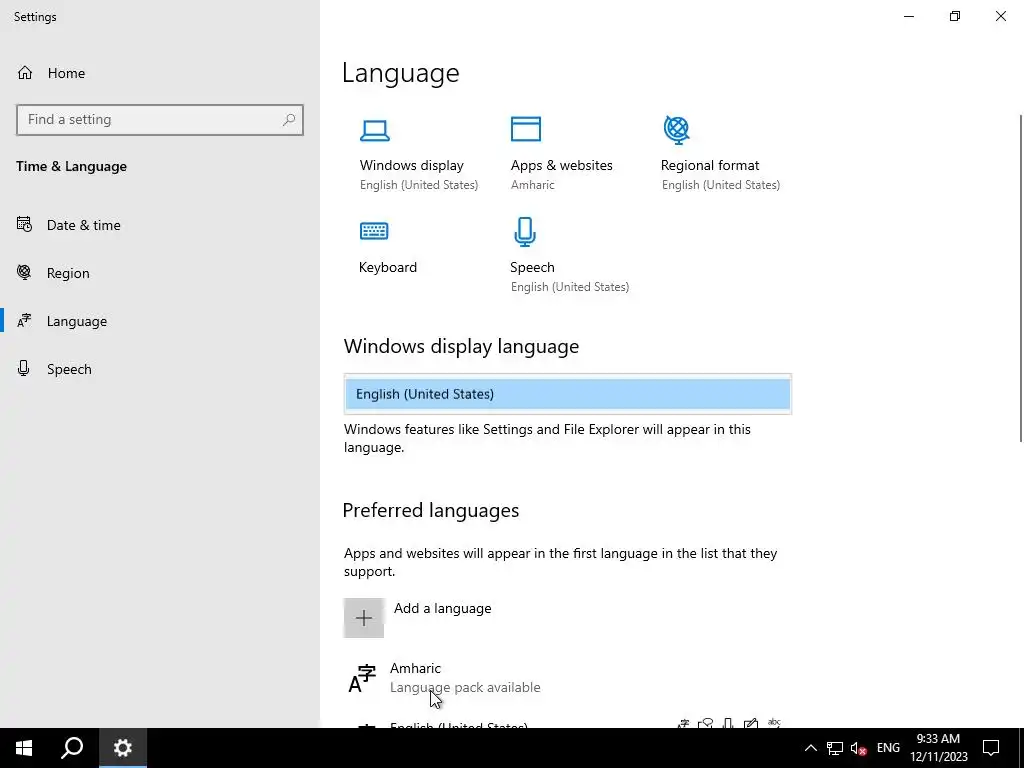Screen dimensions: 1024x768
Task: Click the Speech tile label
Action: coord(532,267)
